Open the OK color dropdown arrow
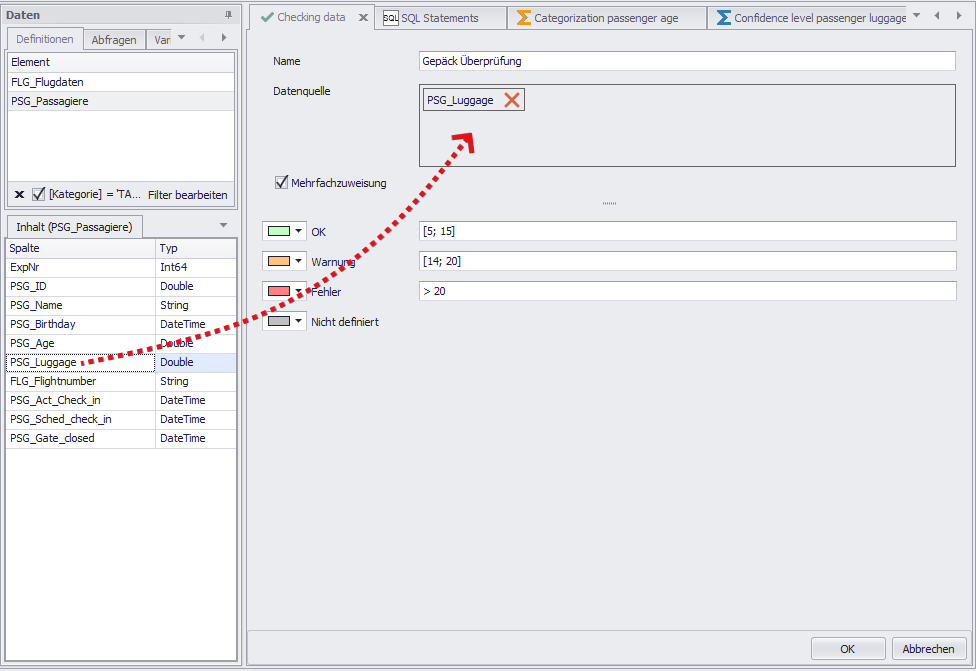Image resolution: width=976 pixels, height=671 pixels. (298, 231)
